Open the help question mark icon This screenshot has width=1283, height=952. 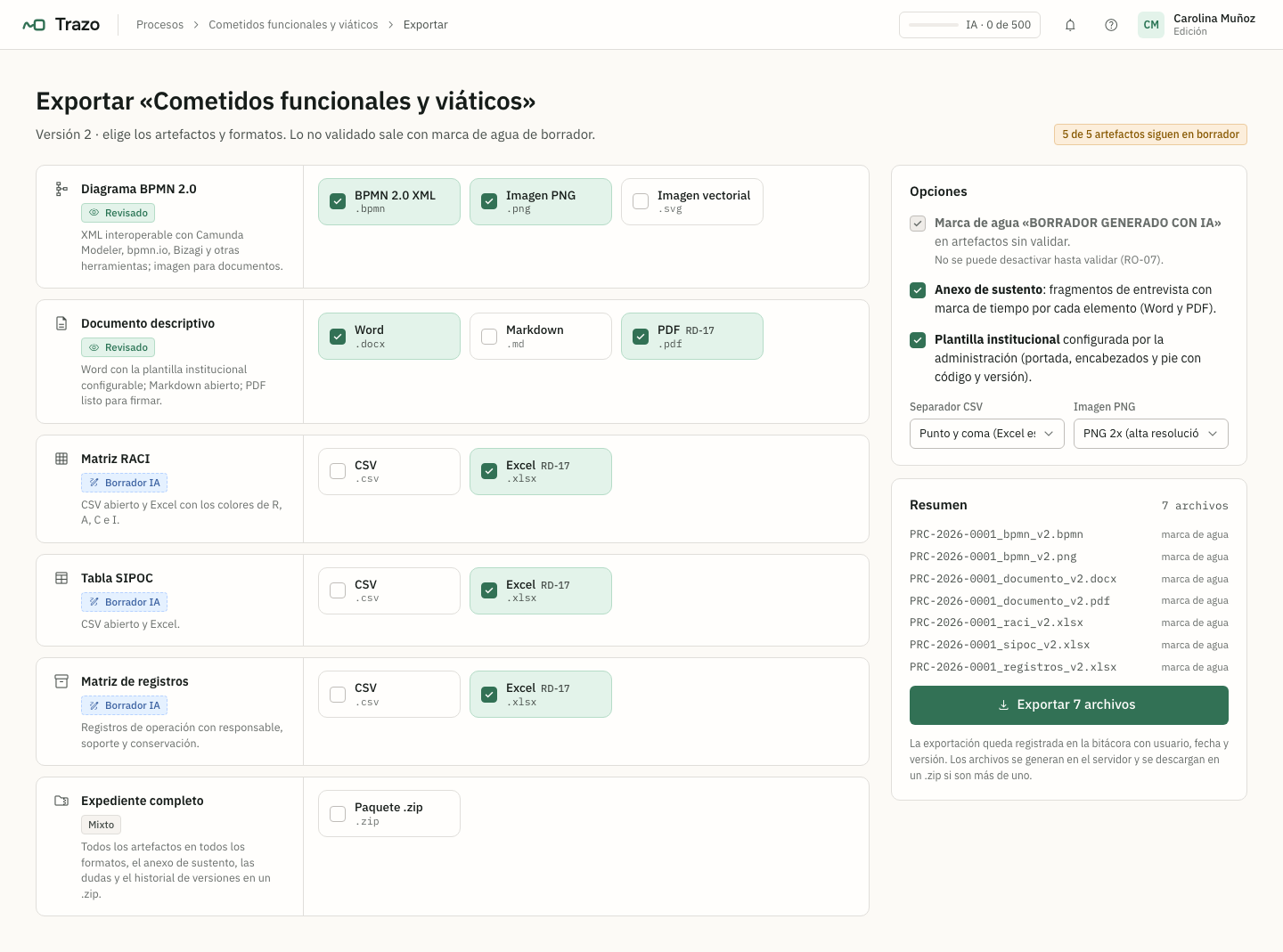(x=1111, y=25)
